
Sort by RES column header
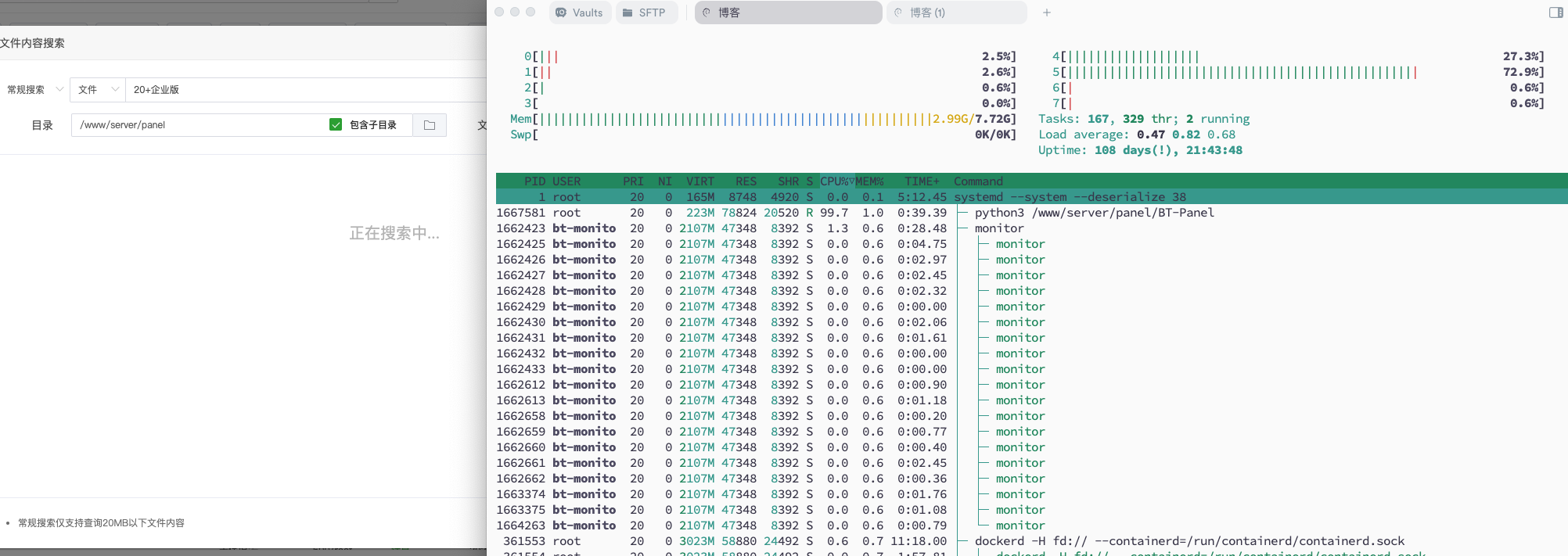pyautogui.click(x=746, y=181)
